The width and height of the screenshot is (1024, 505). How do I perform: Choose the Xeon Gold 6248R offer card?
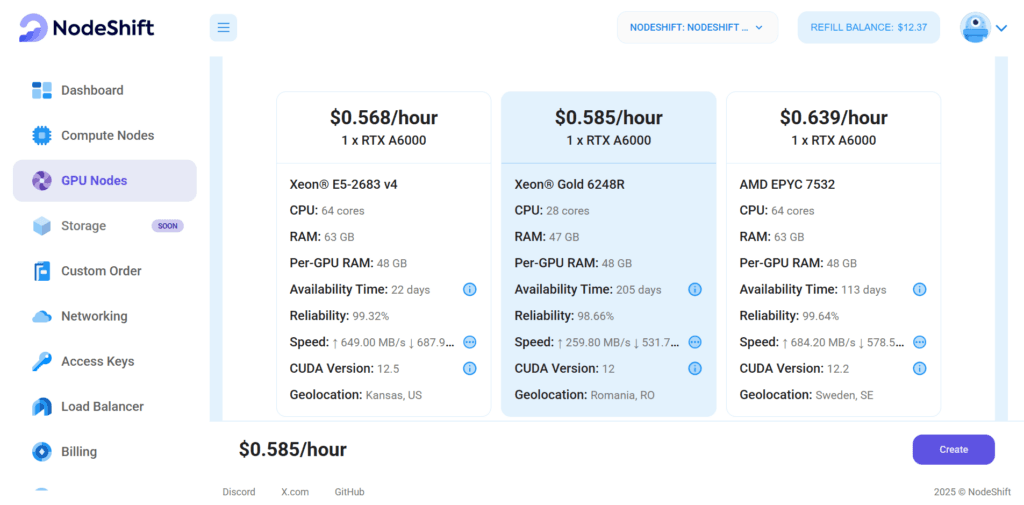(x=609, y=253)
